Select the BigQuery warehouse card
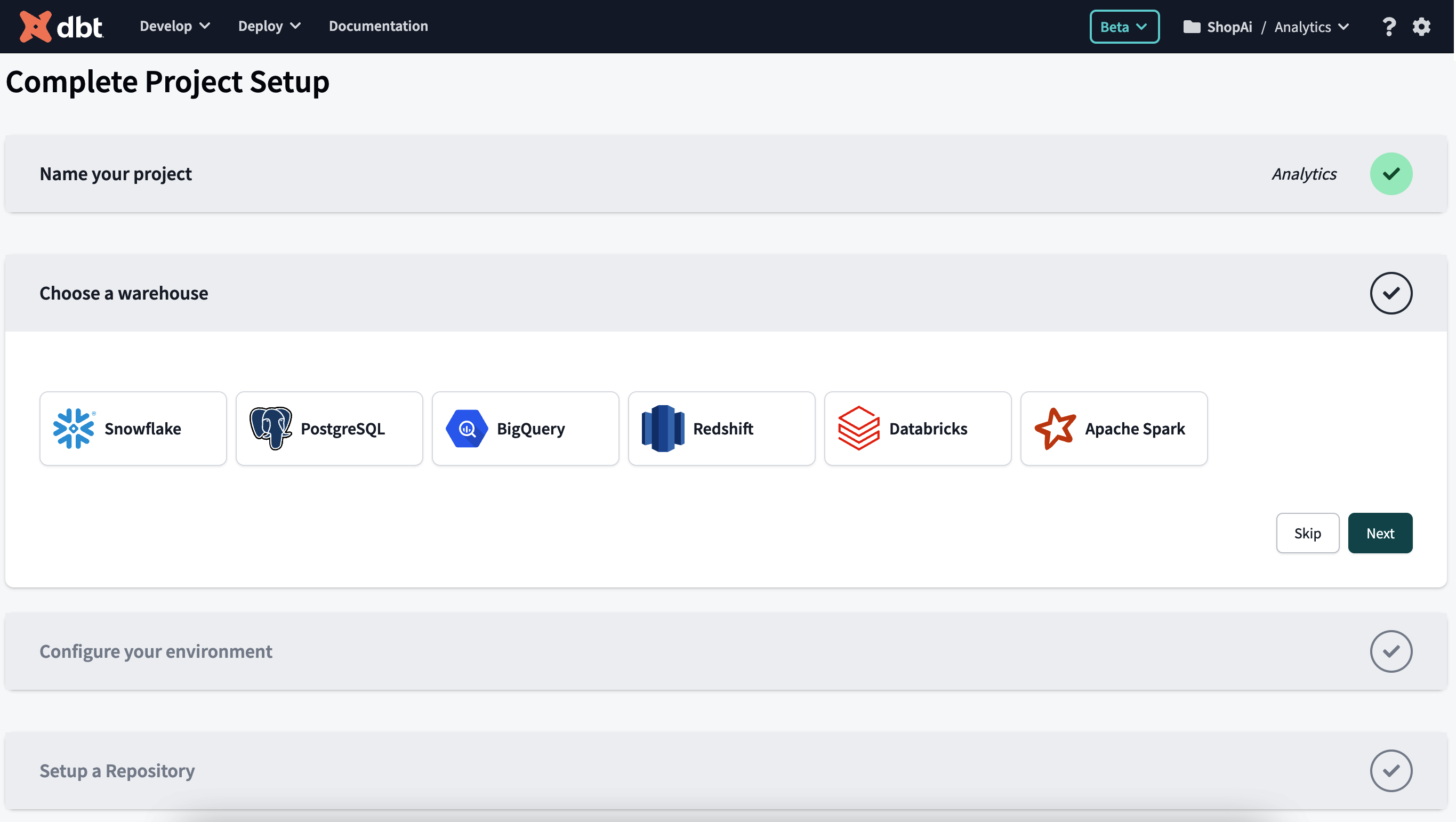1456x822 pixels. point(525,429)
